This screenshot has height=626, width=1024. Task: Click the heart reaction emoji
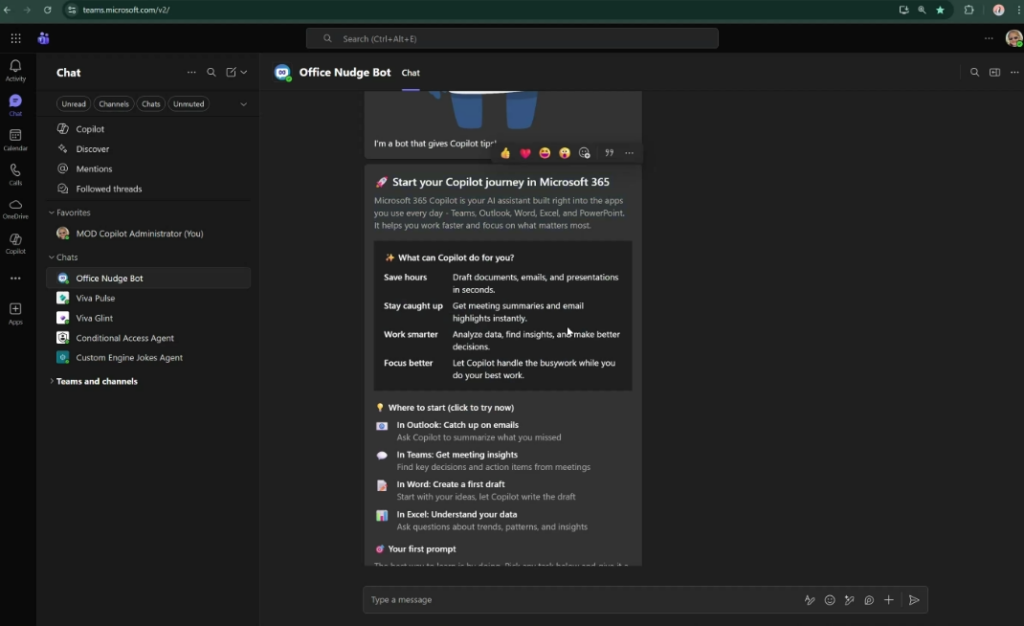pyautogui.click(x=525, y=153)
